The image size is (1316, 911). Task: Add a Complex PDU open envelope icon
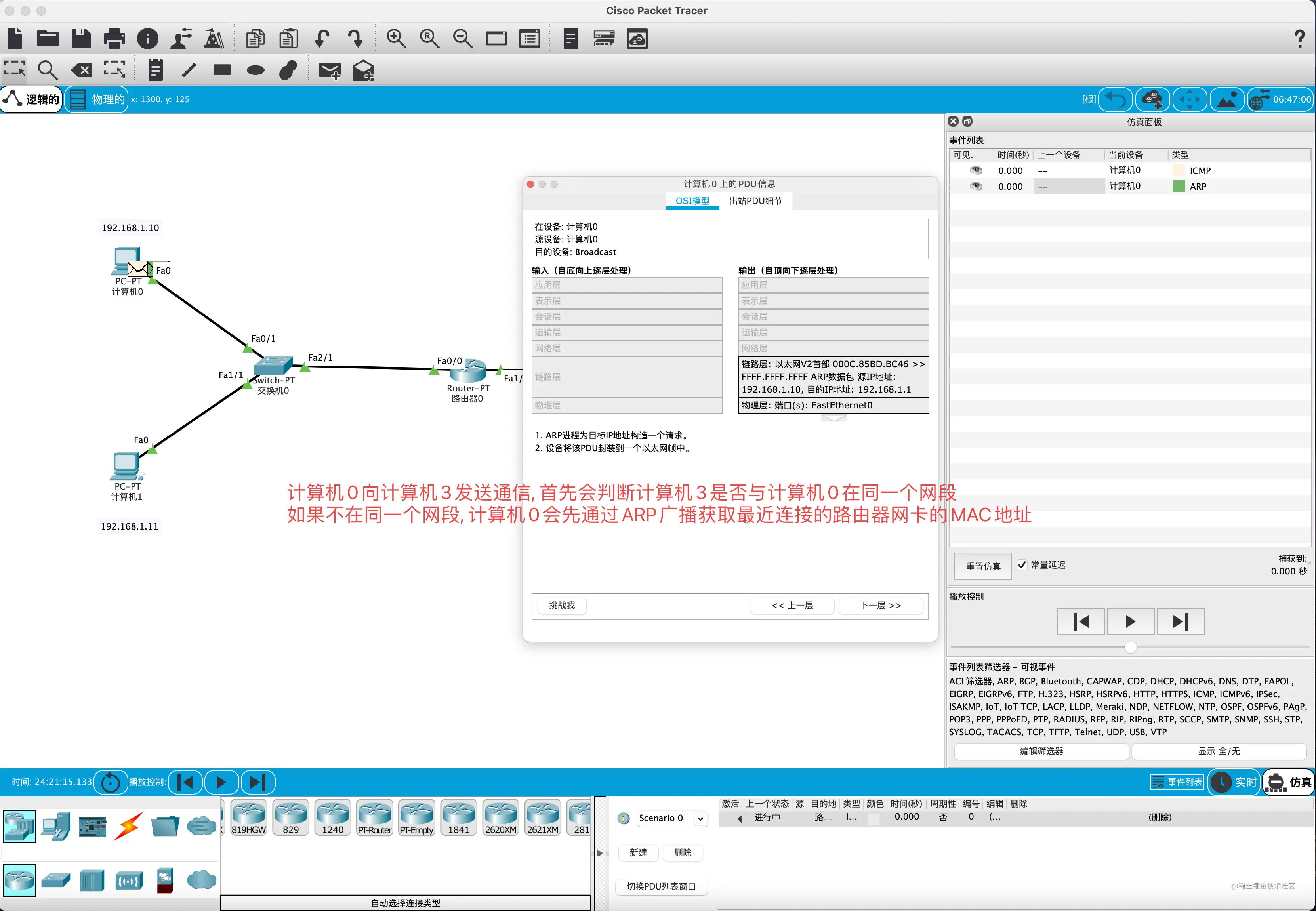click(x=363, y=70)
